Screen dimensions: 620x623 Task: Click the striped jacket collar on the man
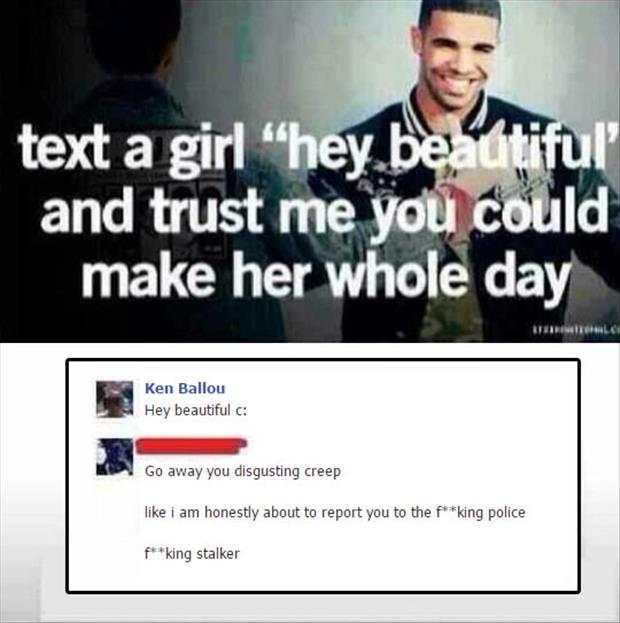point(445,107)
